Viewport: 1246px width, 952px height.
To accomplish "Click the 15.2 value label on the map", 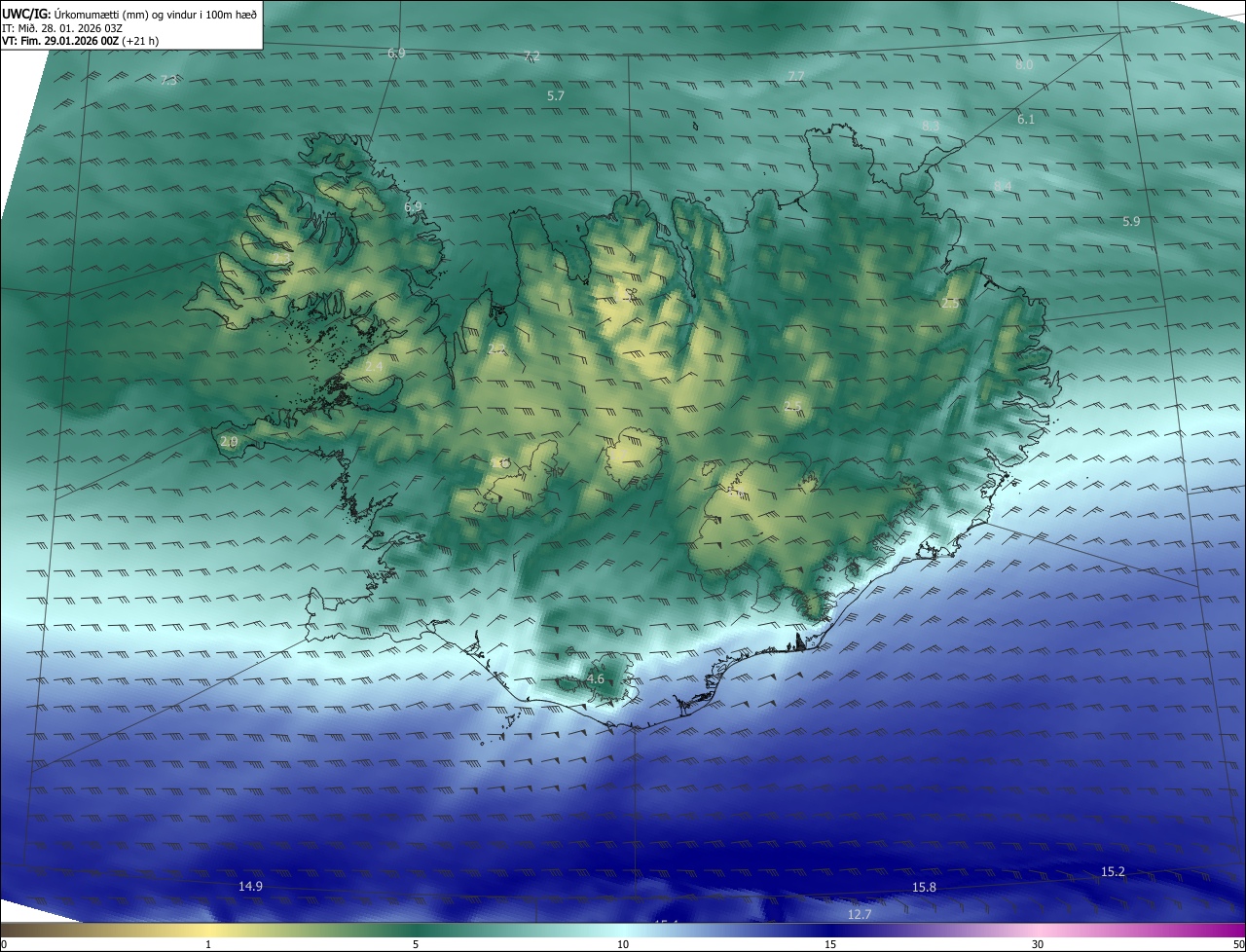I will coord(1113,871).
